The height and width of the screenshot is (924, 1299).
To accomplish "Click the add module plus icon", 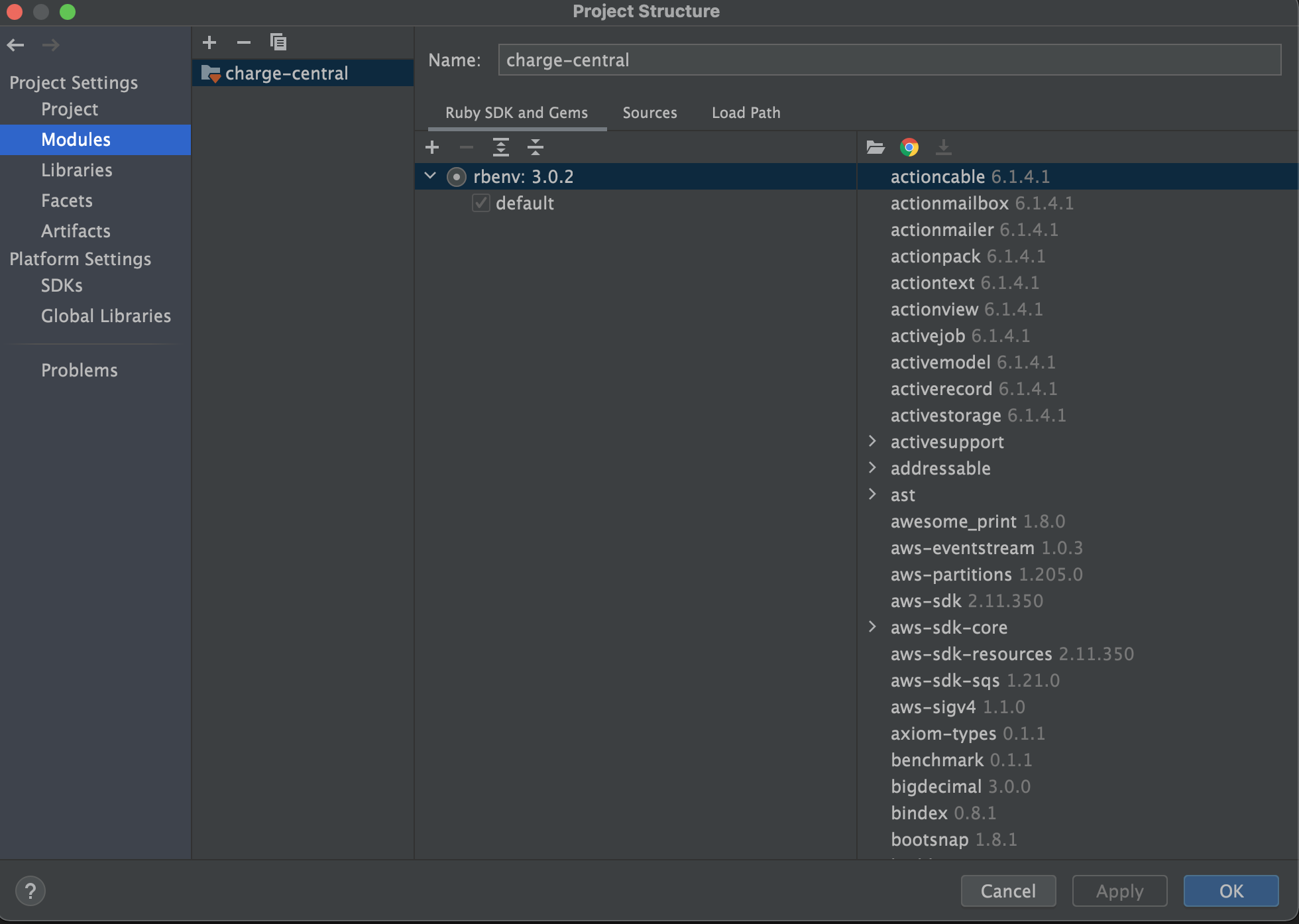I will coord(208,41).
